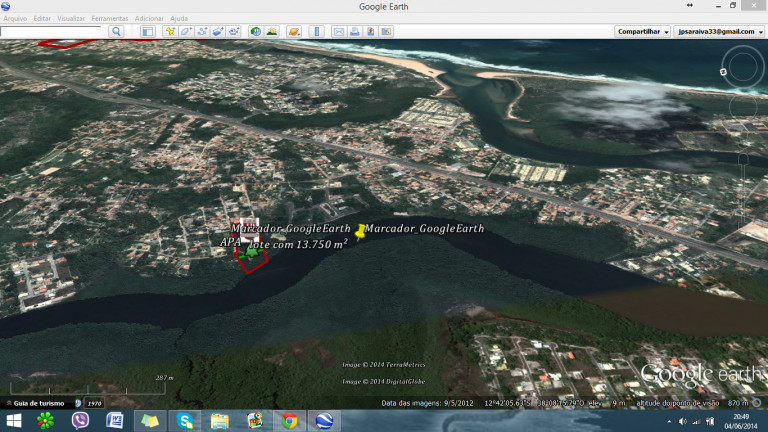Click the label 'lote com 13.750 m²'
The width and height of the screenshot is (768, 432).
(298, 244)
